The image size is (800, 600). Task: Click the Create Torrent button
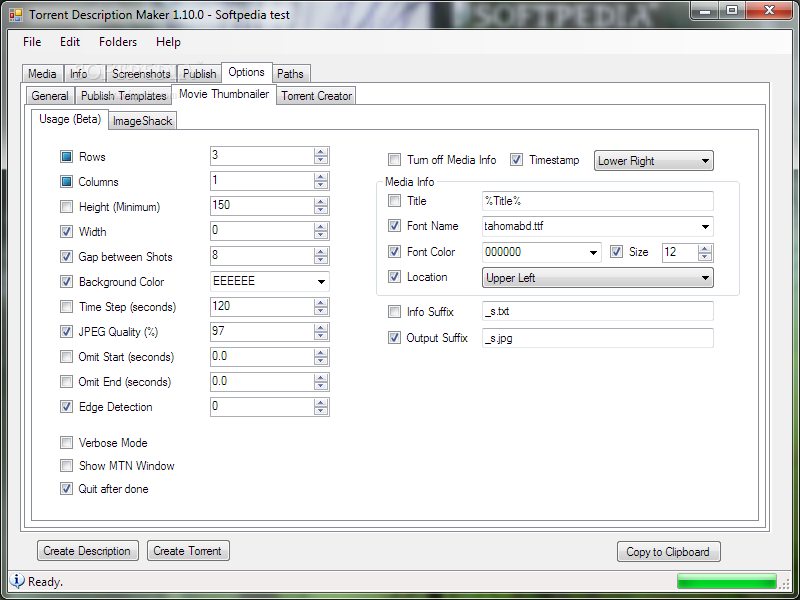[188, 551]
